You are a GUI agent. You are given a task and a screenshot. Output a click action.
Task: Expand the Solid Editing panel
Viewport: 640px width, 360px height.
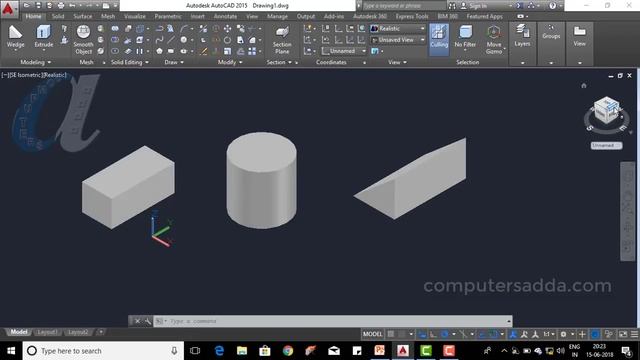coord(130,62)
